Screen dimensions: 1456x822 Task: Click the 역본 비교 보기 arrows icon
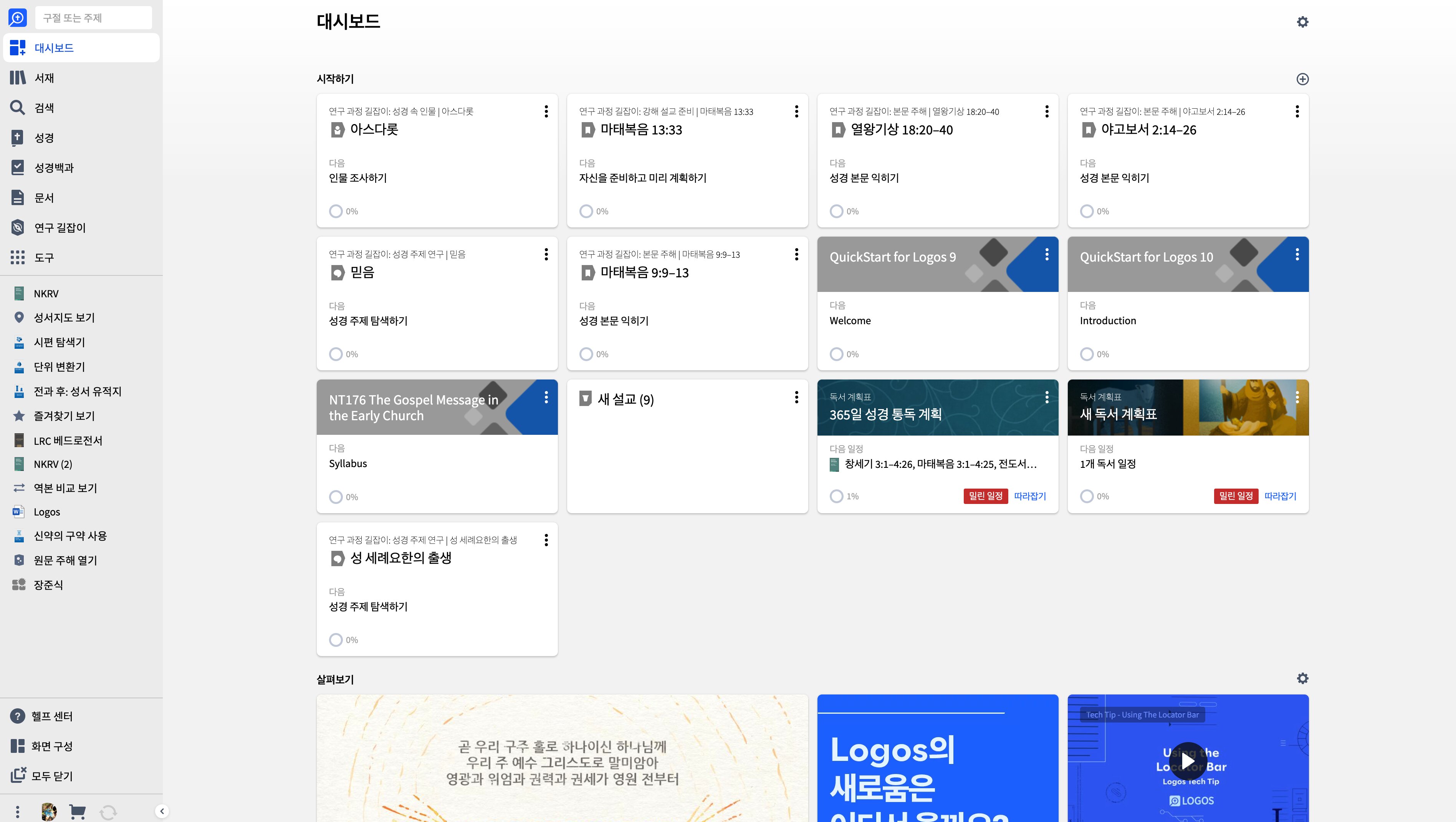[19, 488]
